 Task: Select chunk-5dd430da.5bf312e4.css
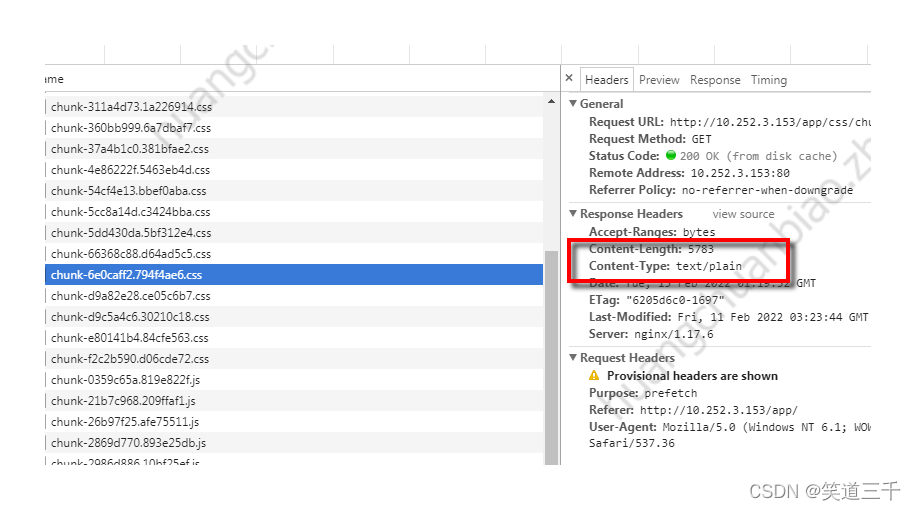pyautogui.click(x=294, y=233)
